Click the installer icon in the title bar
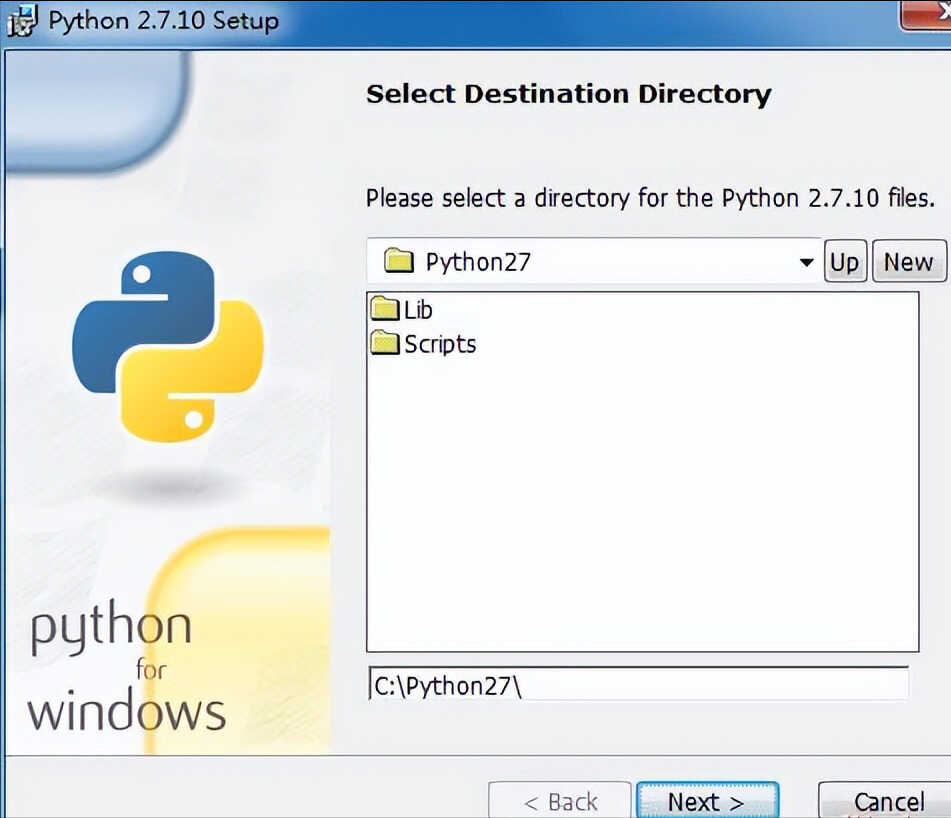Viewport: 951px width, 818px height. (x=22, y=20)
